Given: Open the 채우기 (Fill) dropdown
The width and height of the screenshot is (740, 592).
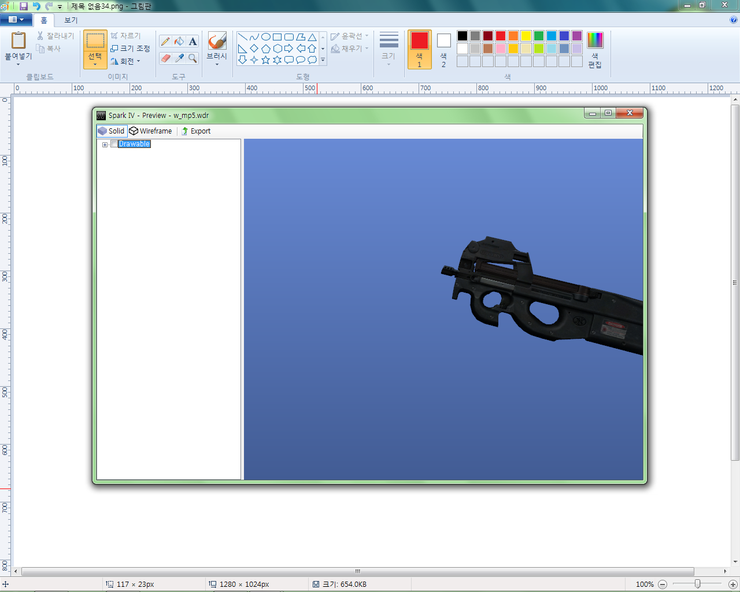Looking at the screenshot, I should click(367, 48).
